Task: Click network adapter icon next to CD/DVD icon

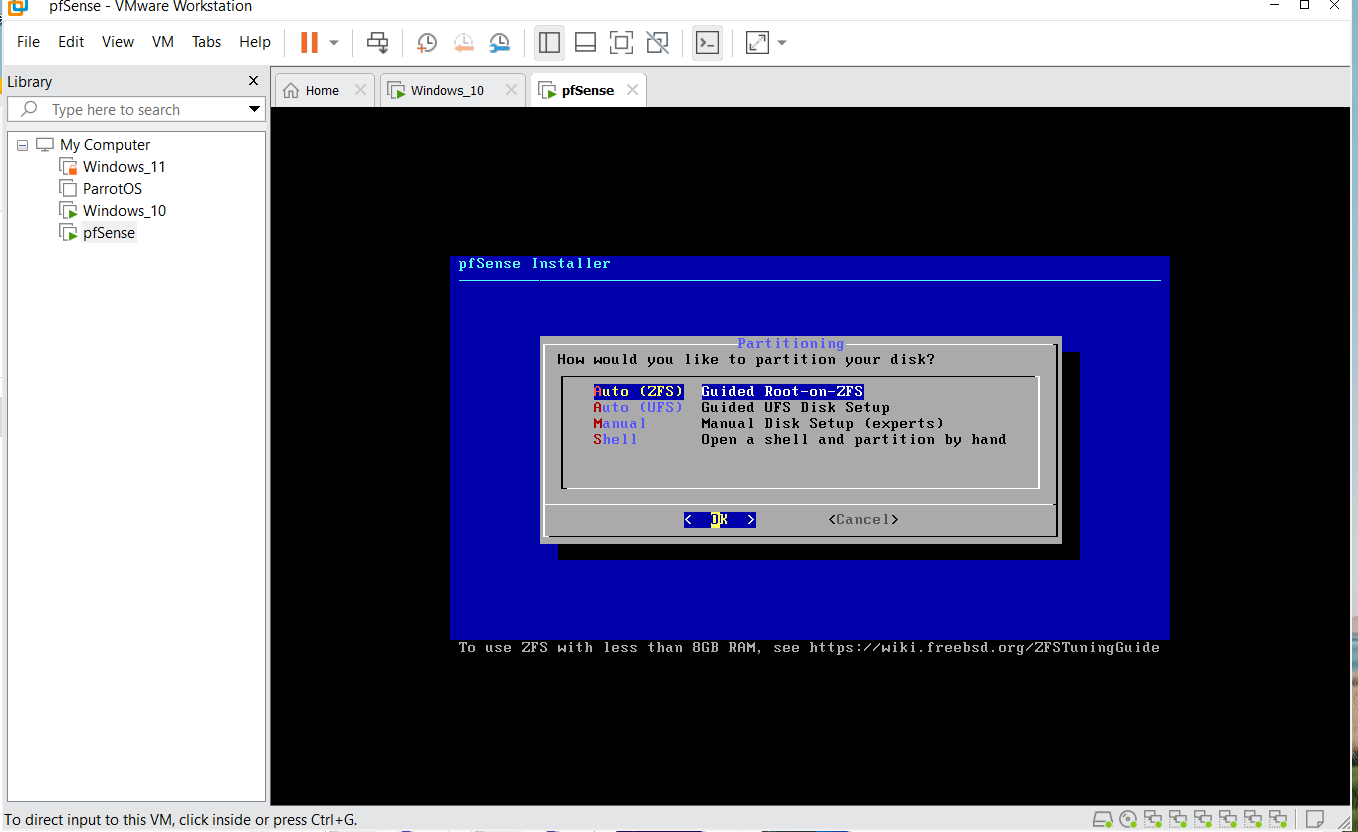Action: (1153, 819)
